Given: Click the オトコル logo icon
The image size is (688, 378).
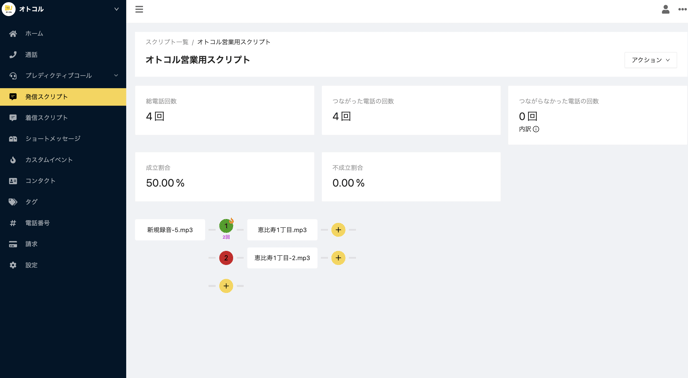Looking at the screenshot, I should pyautogui.click(x=8, y=9).
